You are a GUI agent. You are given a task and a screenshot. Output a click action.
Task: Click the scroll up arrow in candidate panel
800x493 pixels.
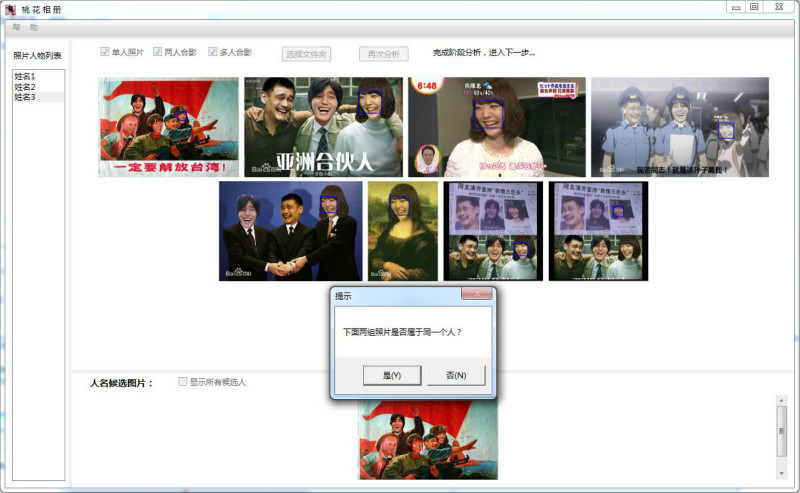tap(781, 401)
